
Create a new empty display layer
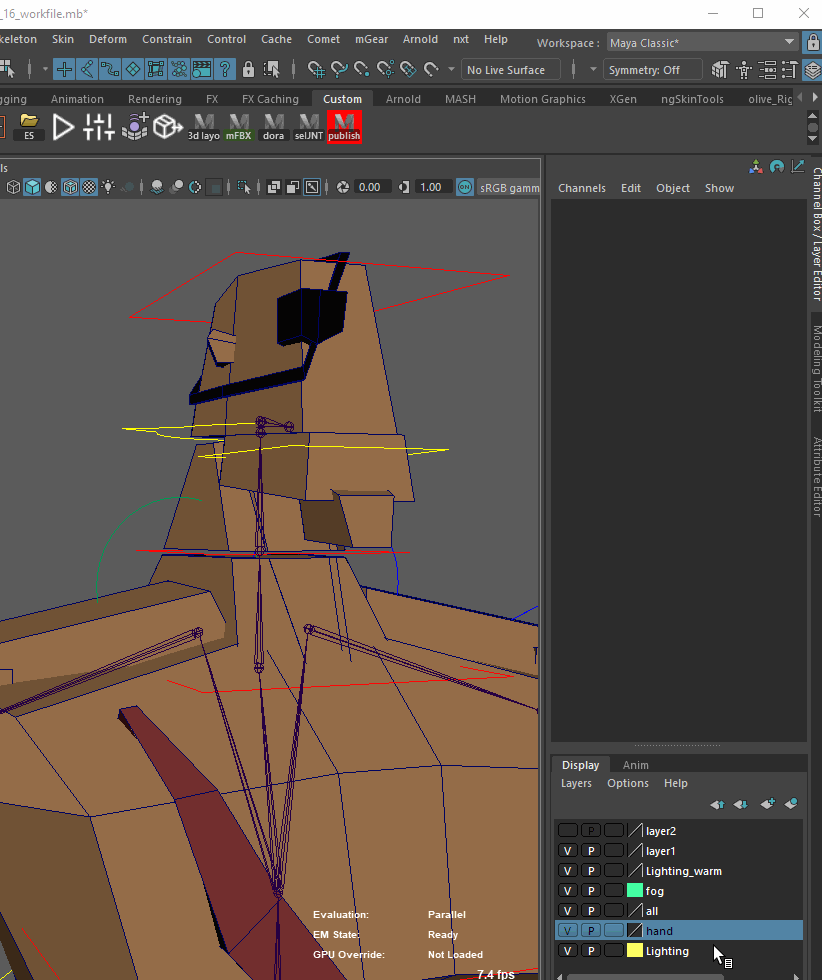pos(767,804)
